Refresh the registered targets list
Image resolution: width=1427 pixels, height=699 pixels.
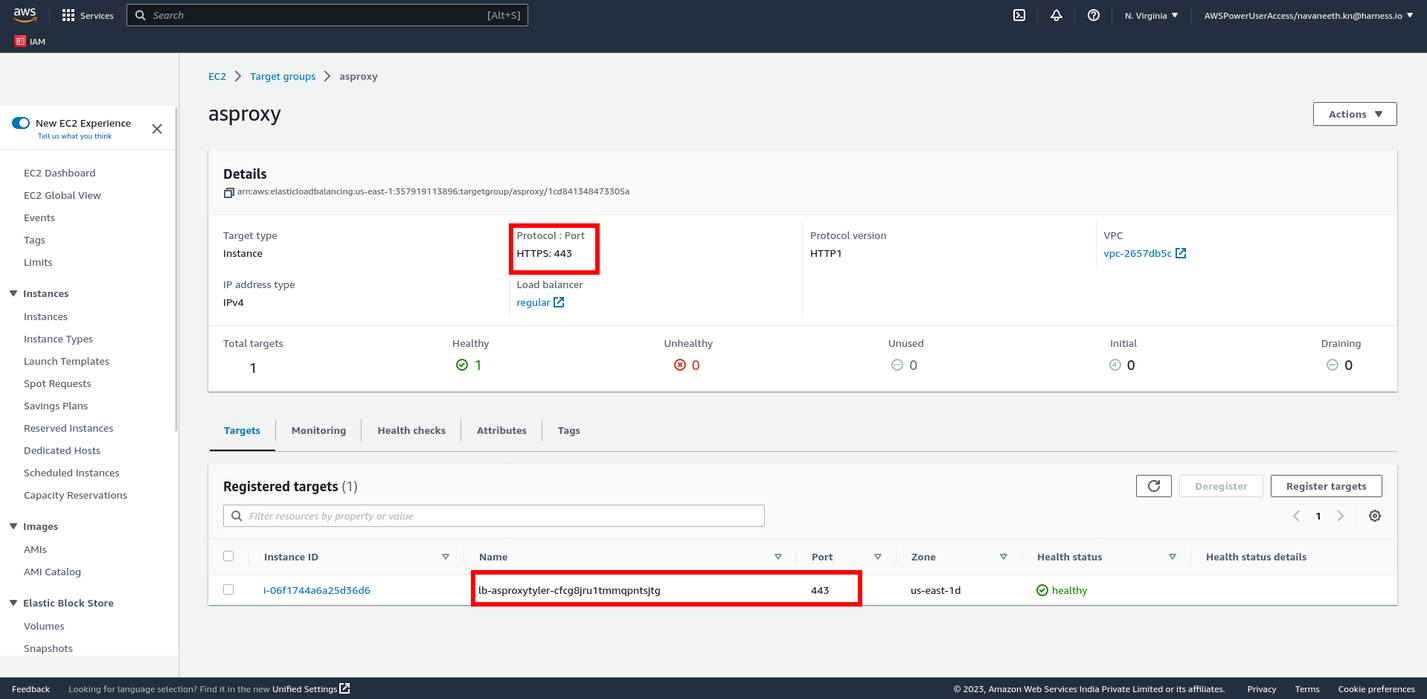1153,486
